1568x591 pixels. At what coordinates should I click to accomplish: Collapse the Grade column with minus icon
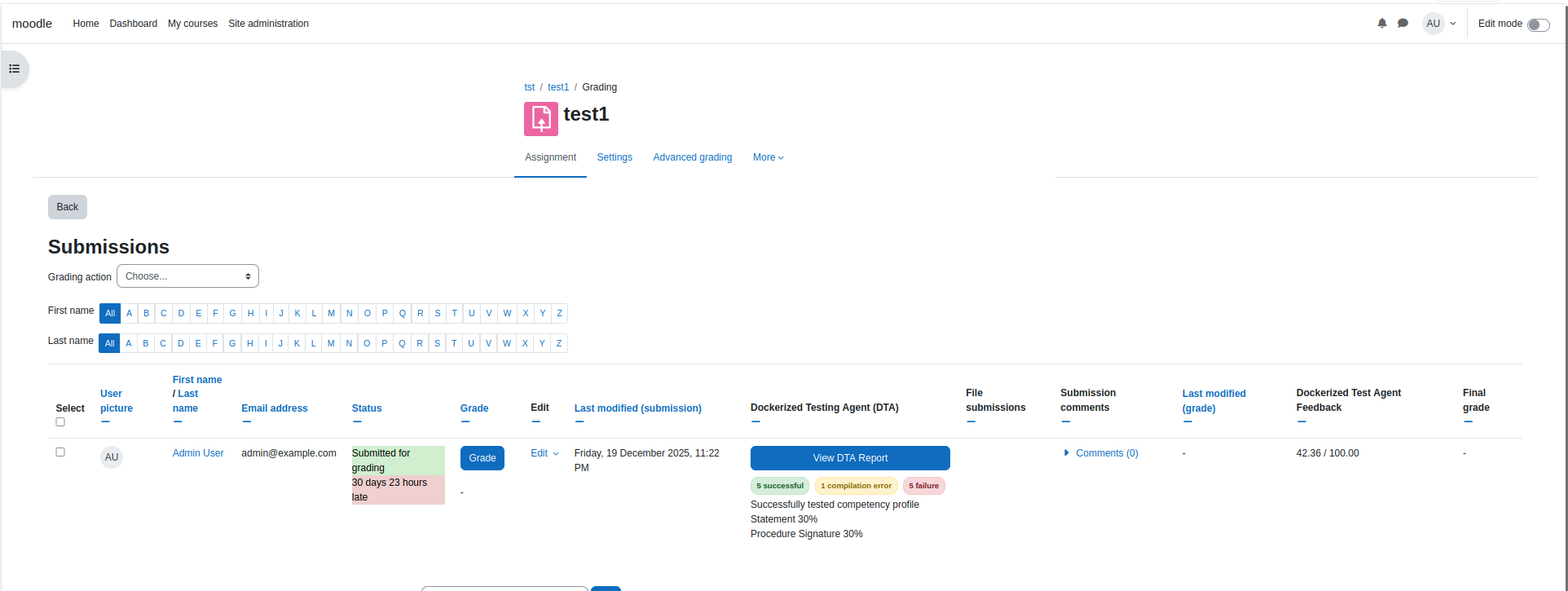pos(465,422)
